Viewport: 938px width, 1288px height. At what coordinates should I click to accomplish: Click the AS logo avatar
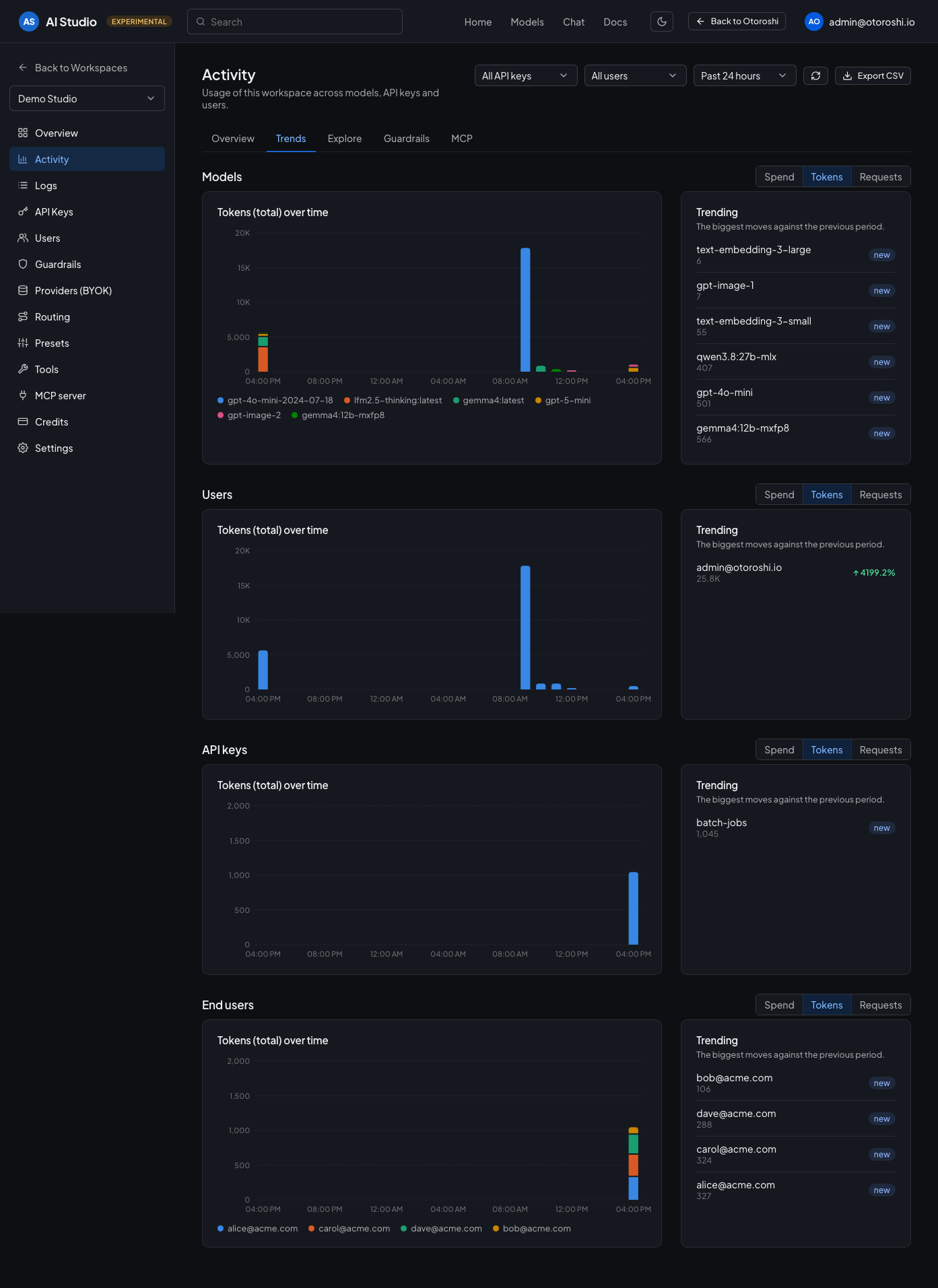pos(29,22)
